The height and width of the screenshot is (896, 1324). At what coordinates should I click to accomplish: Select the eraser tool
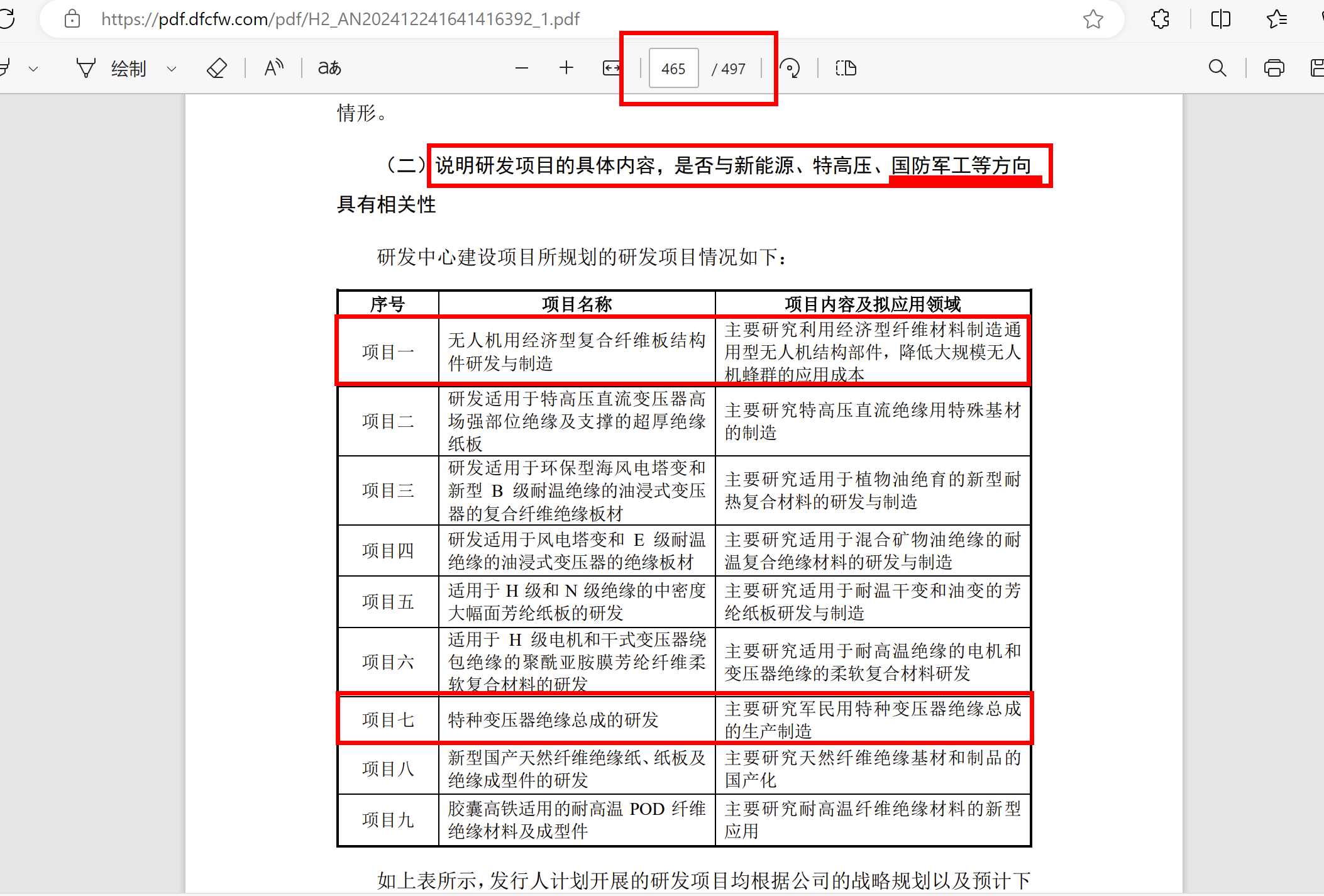217,68
